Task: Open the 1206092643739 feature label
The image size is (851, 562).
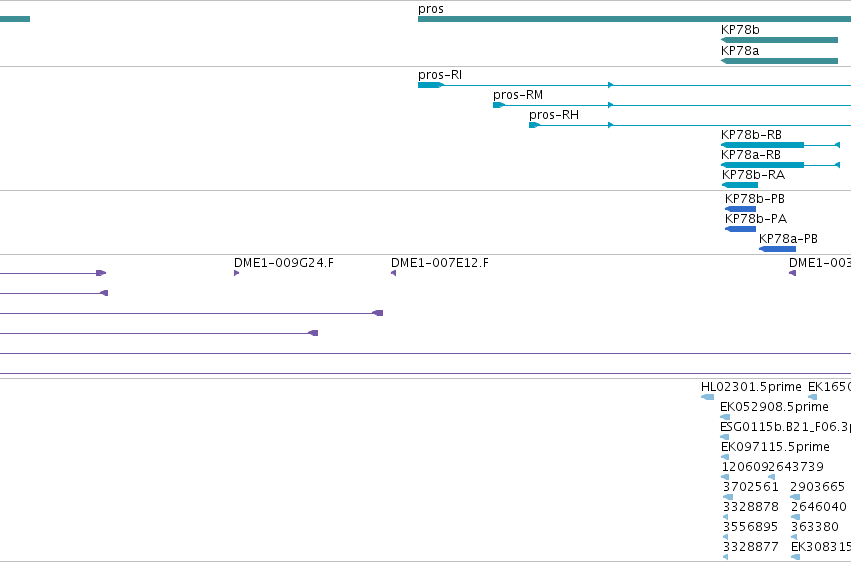Action: (x=773, y=467)
